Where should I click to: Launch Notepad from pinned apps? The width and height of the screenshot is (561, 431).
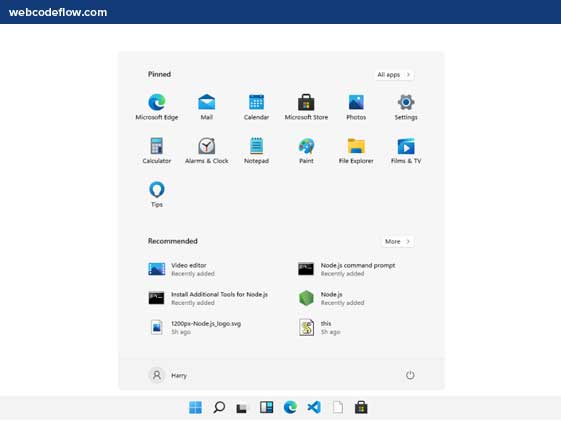tap(256, 150)
